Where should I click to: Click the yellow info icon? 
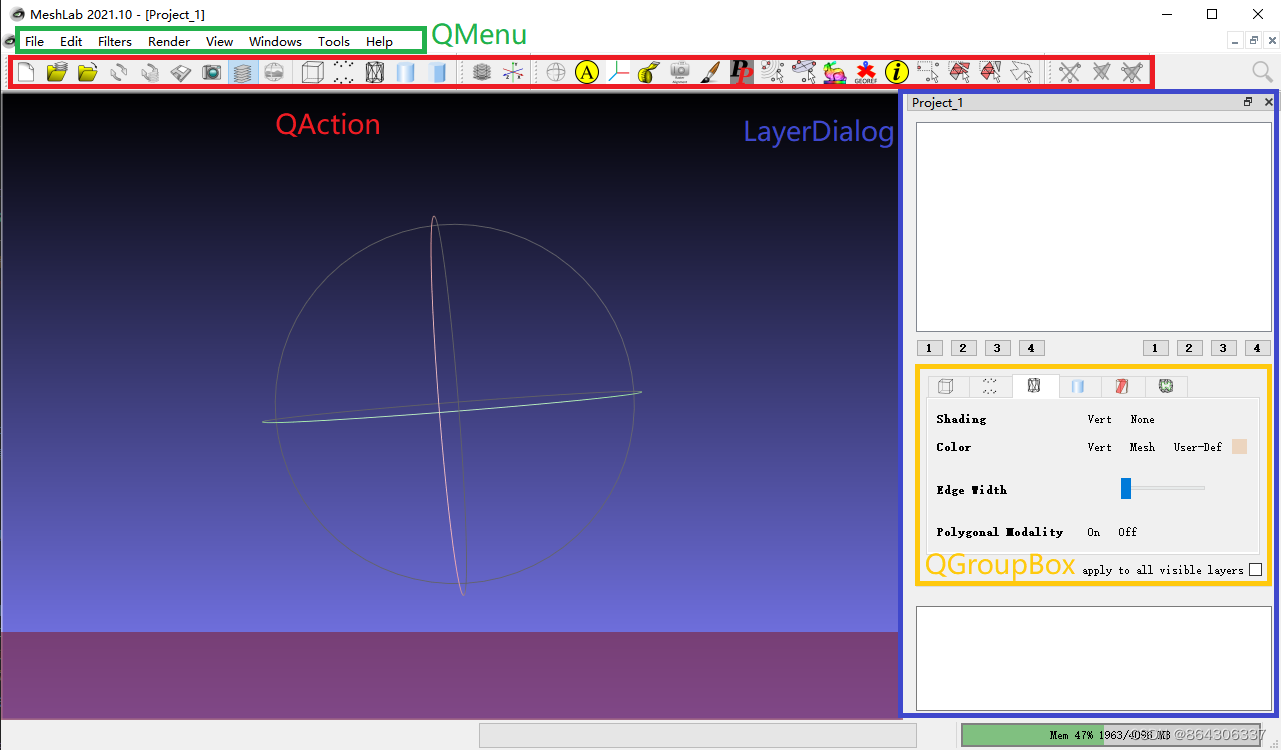click(x=897, y=72)
